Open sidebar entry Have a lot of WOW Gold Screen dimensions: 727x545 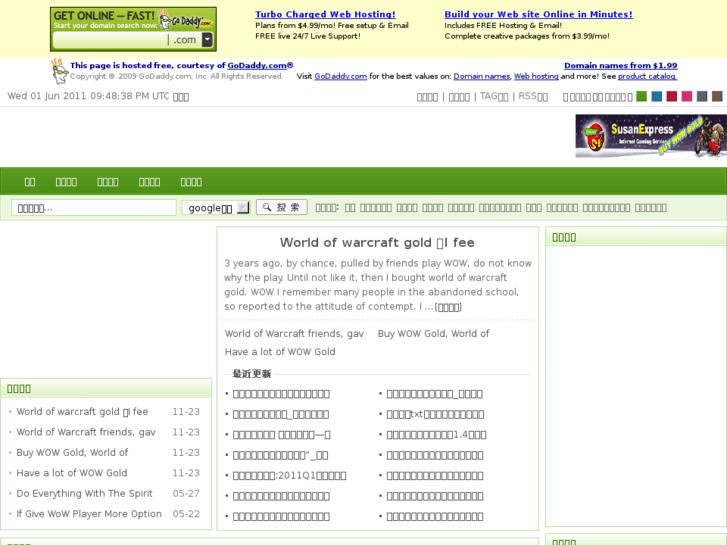point(71,473)
